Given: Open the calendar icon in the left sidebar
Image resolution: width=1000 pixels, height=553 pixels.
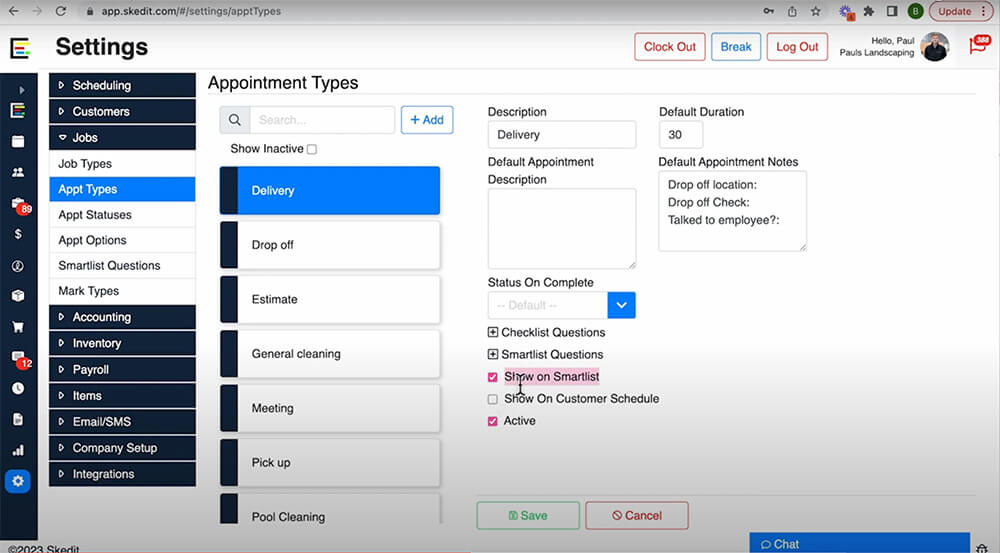Looking at the screenshot, I should pos(18,141).
